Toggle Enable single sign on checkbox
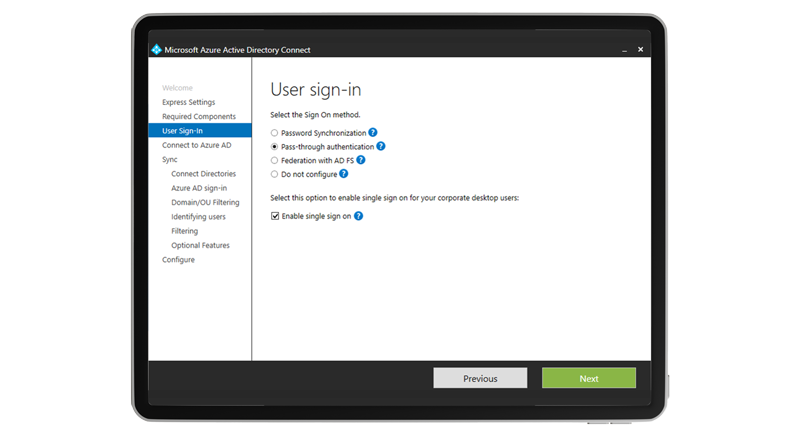 [275, 216]
